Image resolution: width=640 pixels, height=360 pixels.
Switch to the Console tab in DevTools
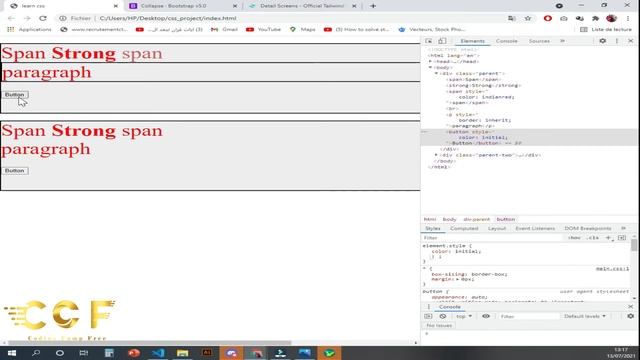(507, 41)
